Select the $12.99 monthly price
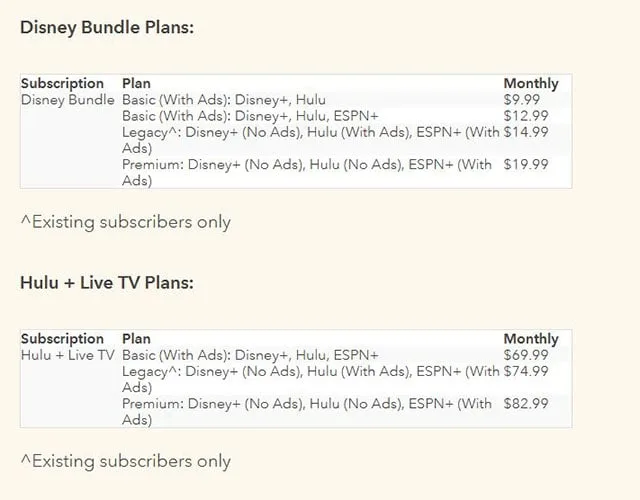 [x=526, y=116]
